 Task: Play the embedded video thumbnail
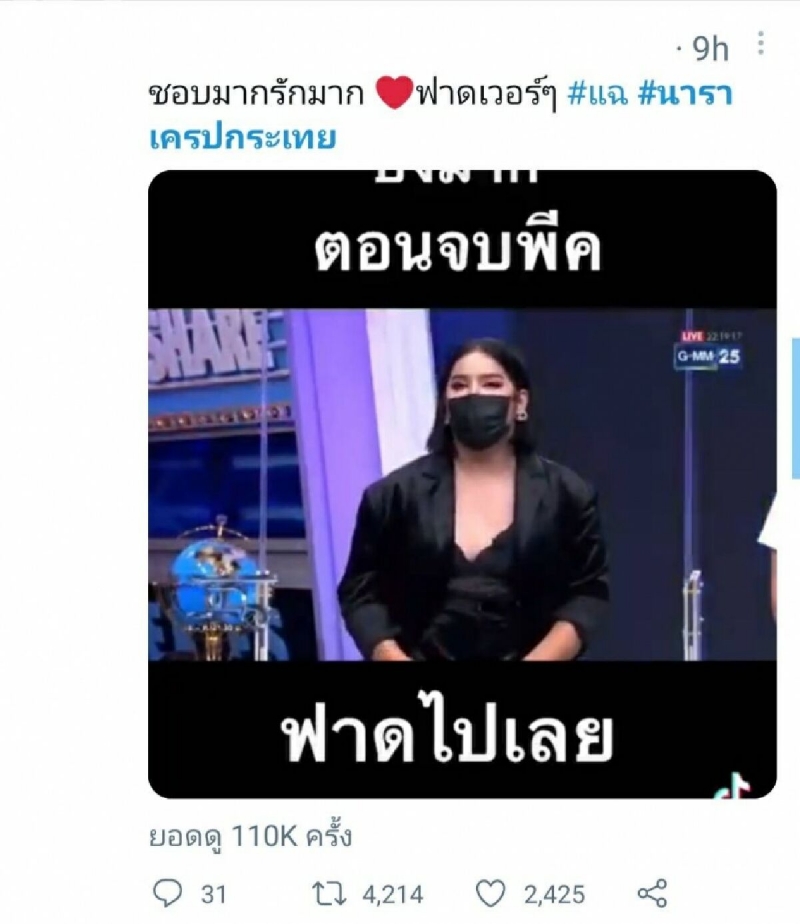click(462, 484)
